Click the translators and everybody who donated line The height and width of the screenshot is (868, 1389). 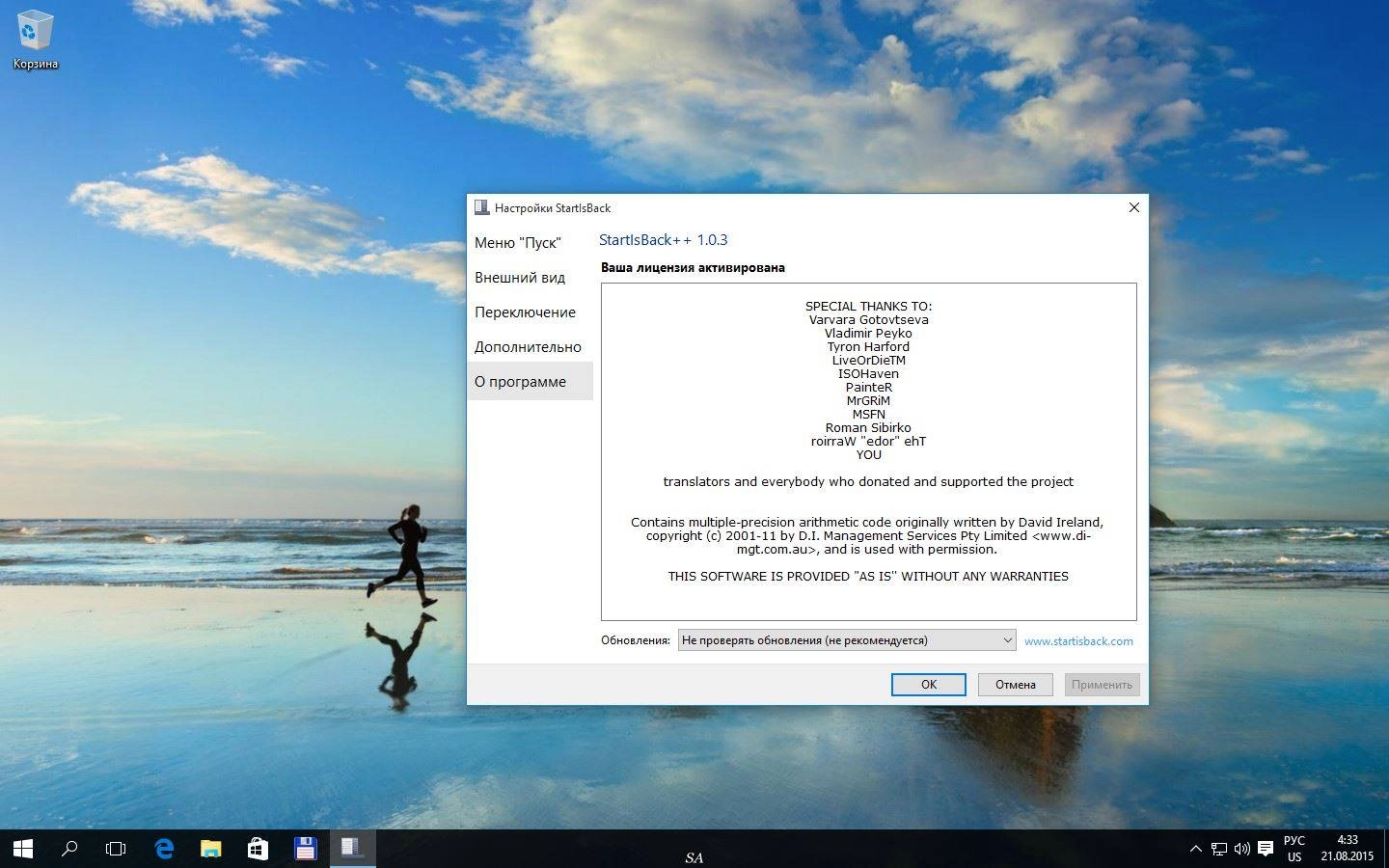coord(868,482)
